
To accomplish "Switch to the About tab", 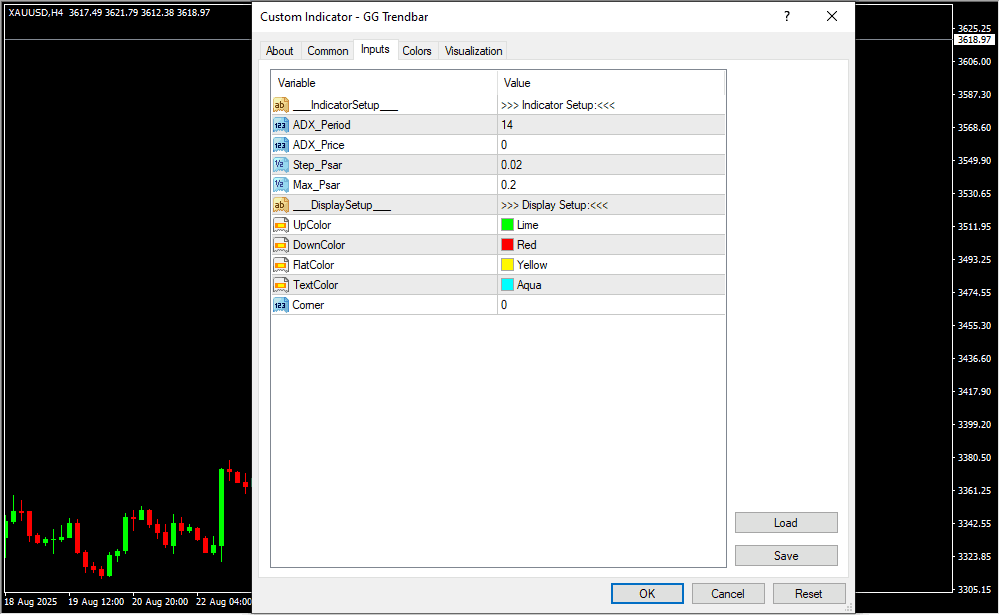I will pyautogui.click(x=280, y=51).
